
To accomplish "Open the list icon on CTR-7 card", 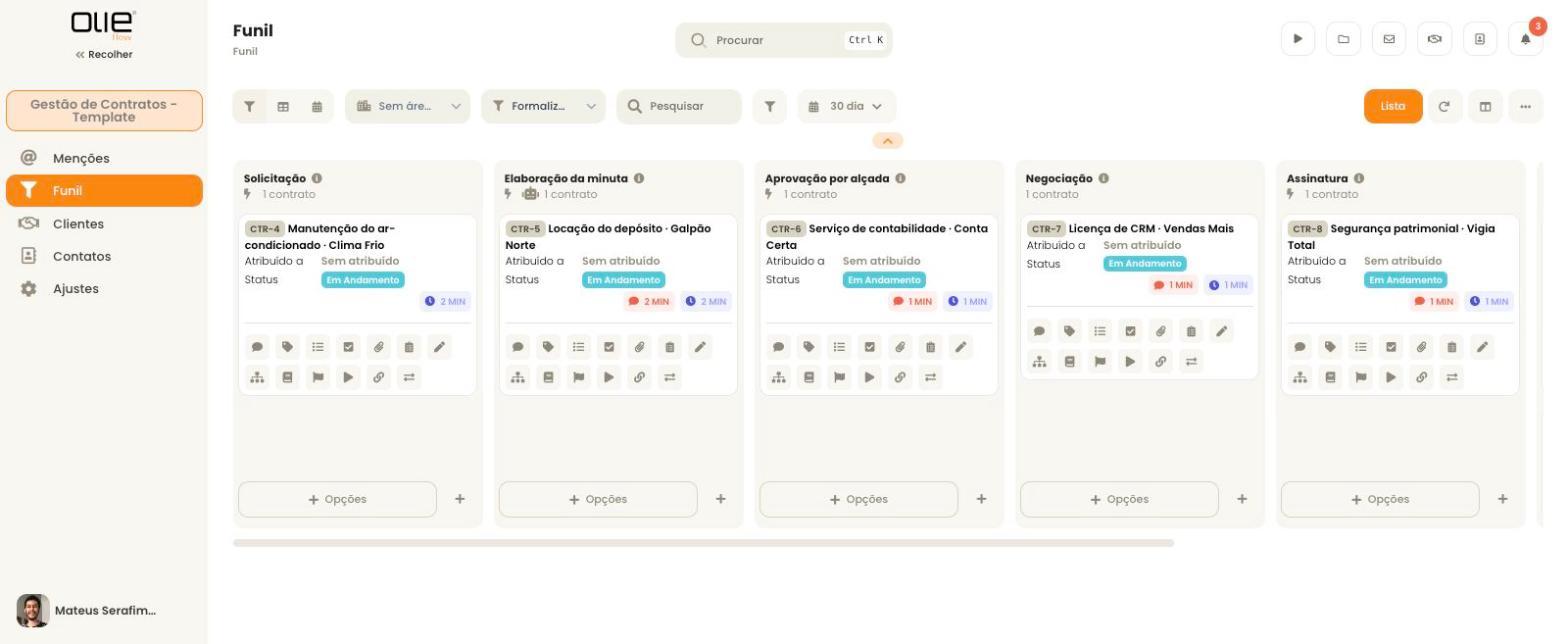I will click(x=1100, y=331).
